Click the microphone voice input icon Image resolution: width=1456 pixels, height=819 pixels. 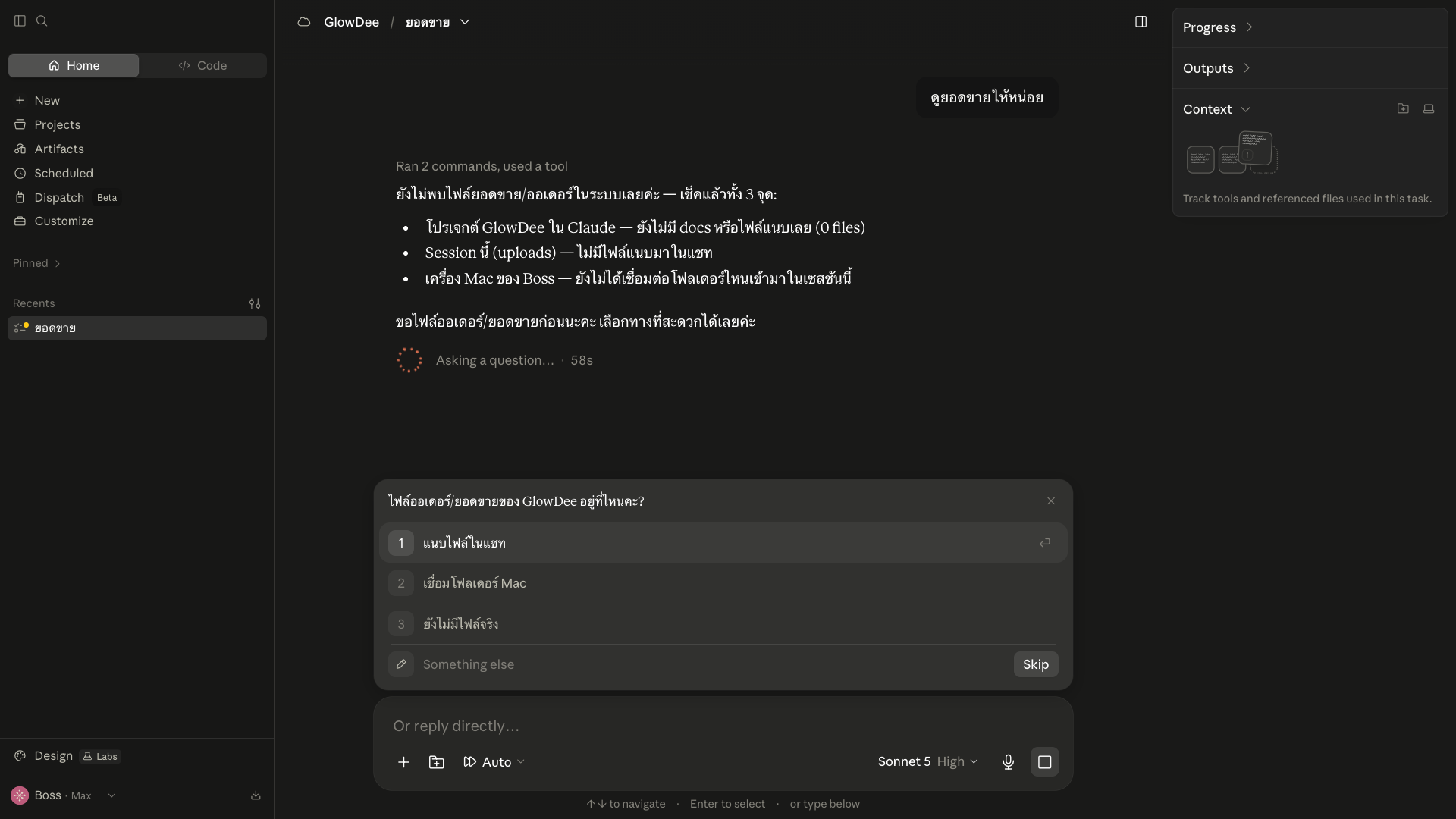coord(1008,762)
